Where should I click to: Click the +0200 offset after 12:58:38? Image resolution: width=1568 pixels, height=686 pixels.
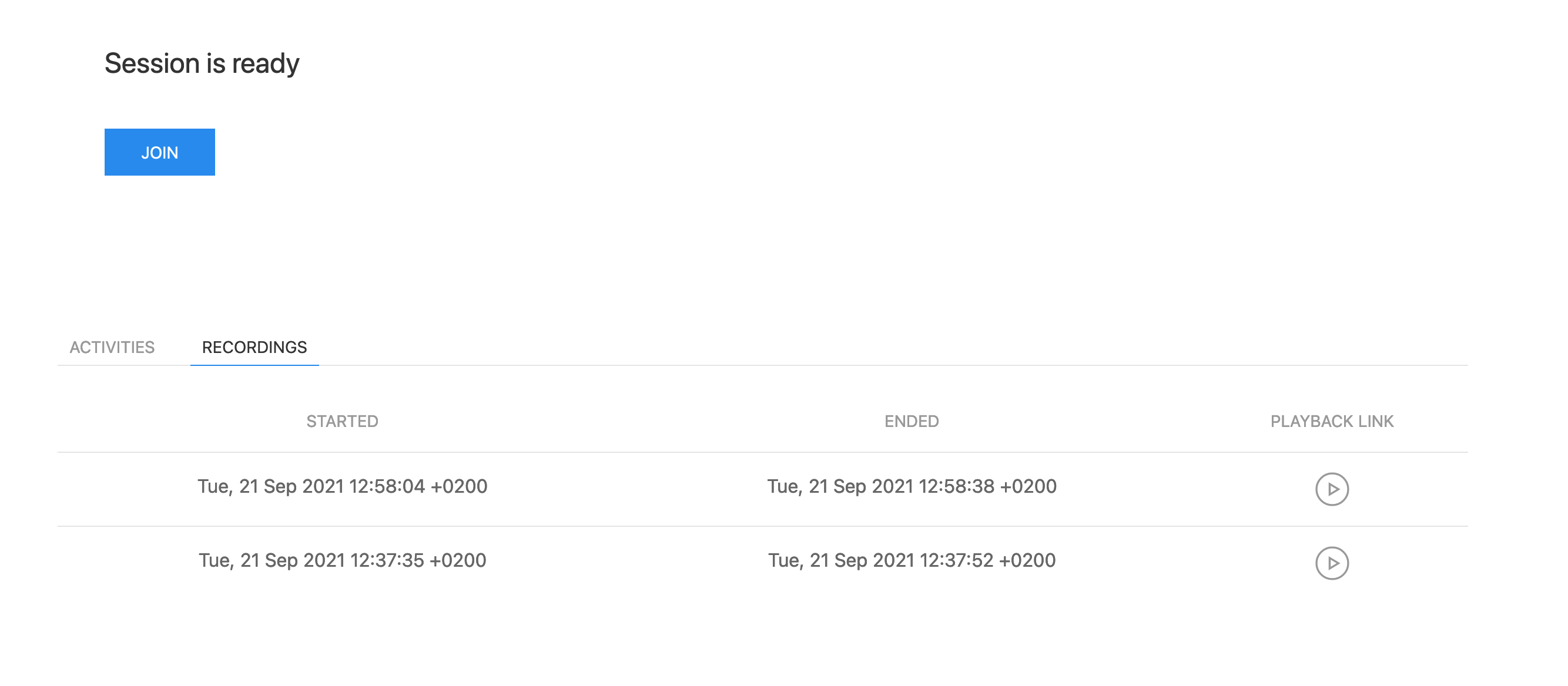(1028, 486)
